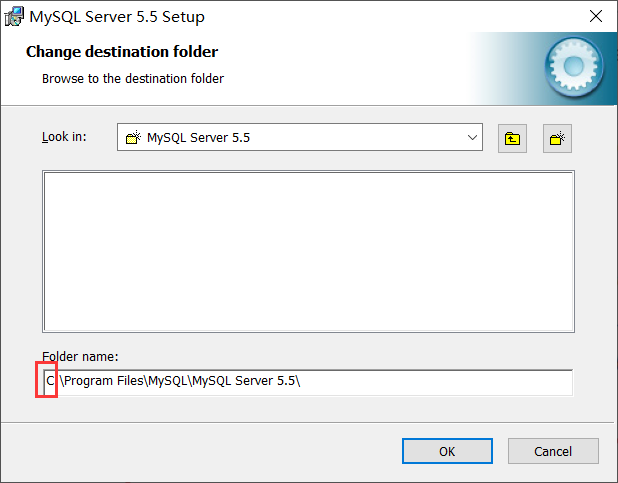Viewport: 618px width, 483px height.
Task: Expand the Look in dropdown arrow
Action: coord(473,138)
